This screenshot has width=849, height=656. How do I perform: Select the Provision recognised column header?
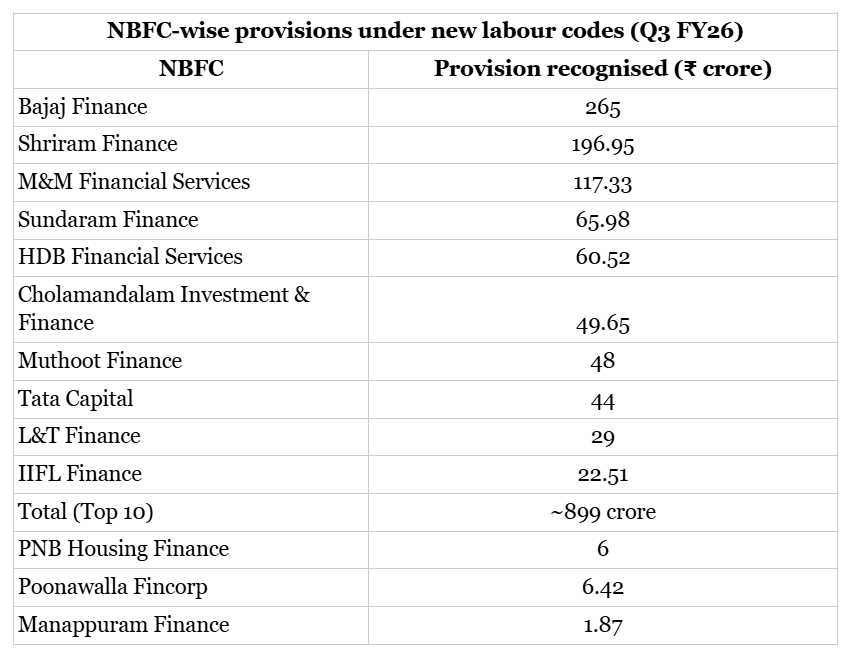pos(602,69)
